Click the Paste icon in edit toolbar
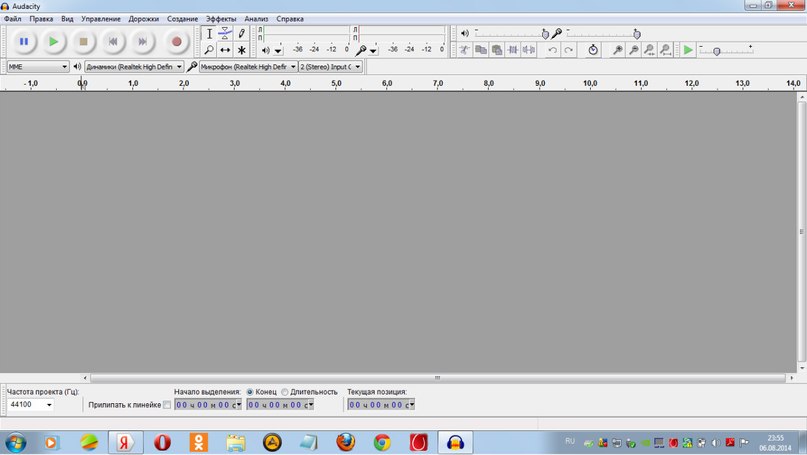Screen dimensions: 807x455 (x=497, y=50)
